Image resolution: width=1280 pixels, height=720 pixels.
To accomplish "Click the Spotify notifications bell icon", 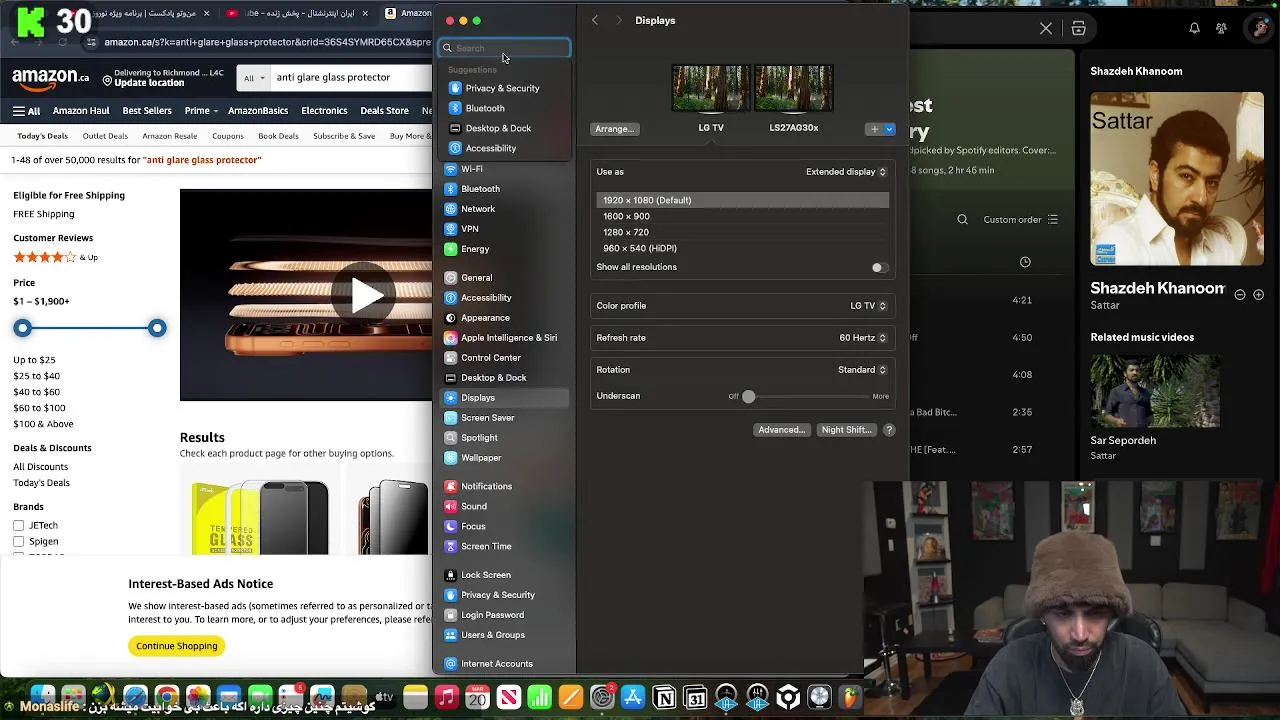I will pos(1194,28).
